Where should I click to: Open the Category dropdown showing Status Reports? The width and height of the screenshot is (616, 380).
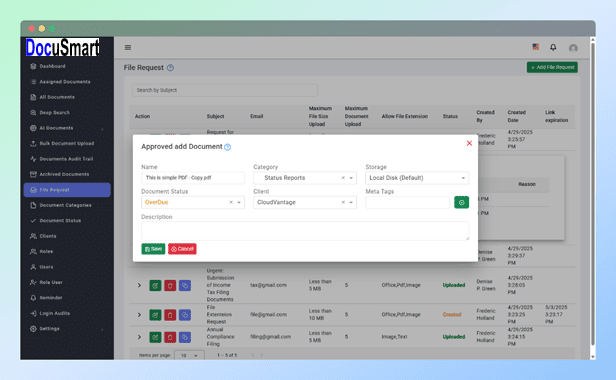(x=305, y=178)
